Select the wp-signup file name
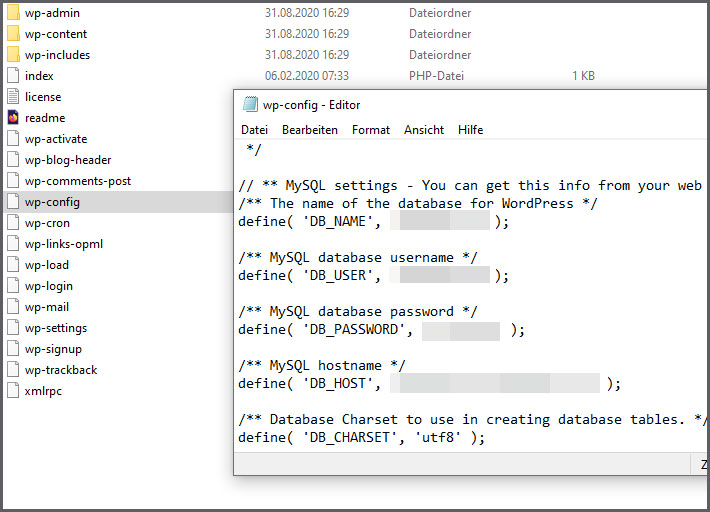 pyautogui.click(x=53, y=349)
